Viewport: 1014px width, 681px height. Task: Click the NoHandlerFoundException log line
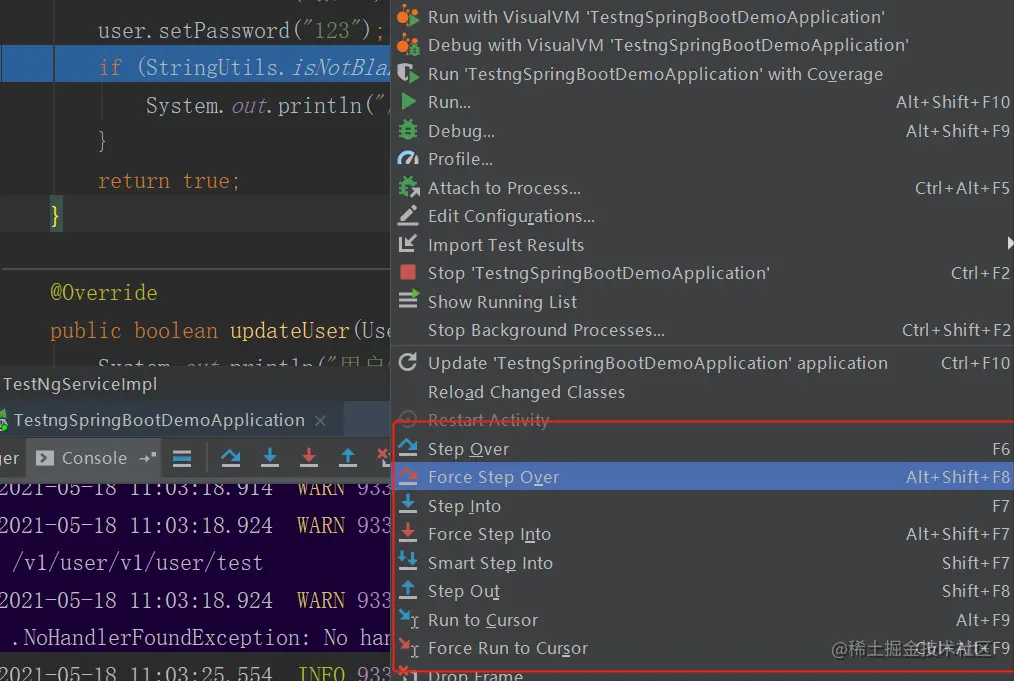click(x=195, y=638)
